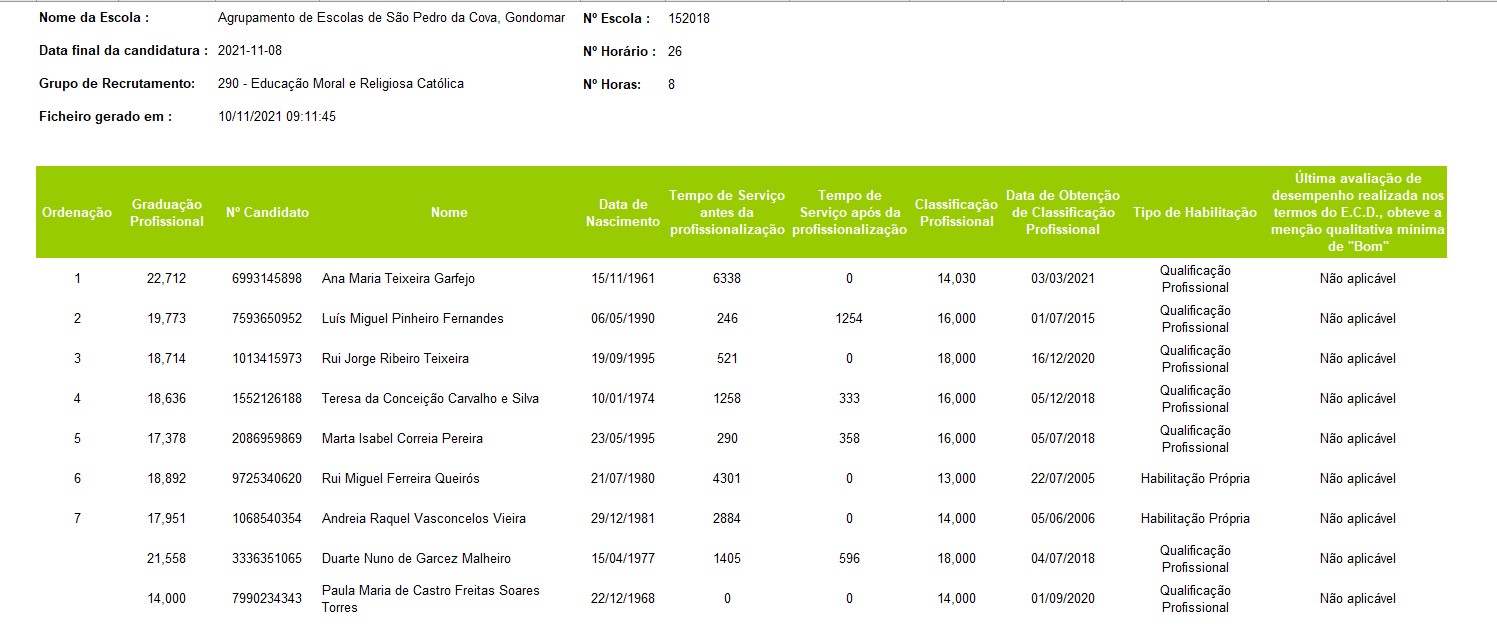The height and width of the screenshot is (640, 1497).
Task: Select the recruitment group 290 text
Action: (x=340, y=84)
